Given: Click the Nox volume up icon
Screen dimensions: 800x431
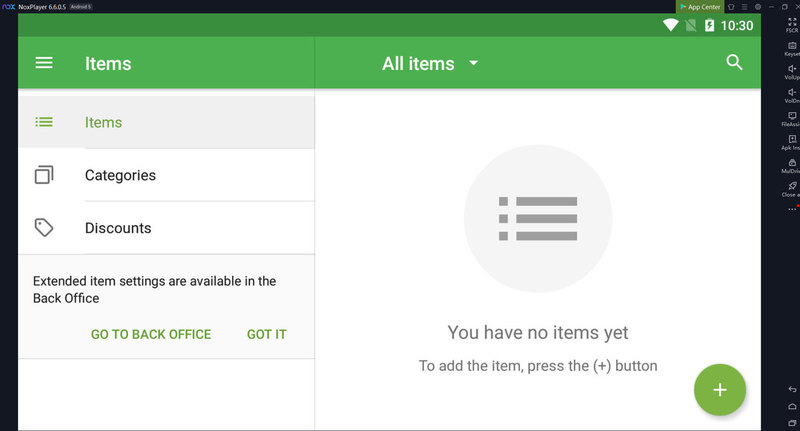Looking at the screenshot, I should pyautogui.click(x=792, y=69).
